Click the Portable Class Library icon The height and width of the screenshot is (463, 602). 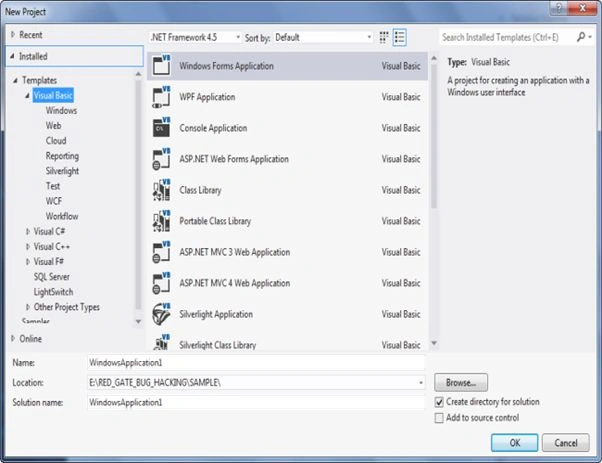point(161,221)
